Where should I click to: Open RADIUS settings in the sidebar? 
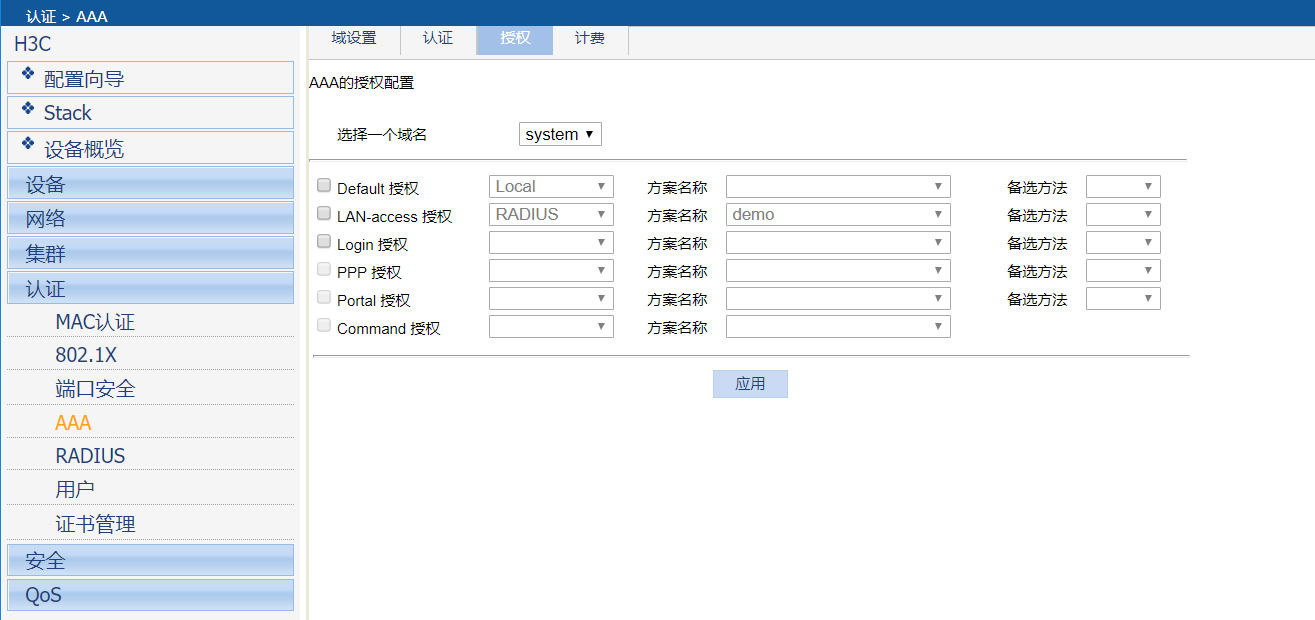[90, 456]
